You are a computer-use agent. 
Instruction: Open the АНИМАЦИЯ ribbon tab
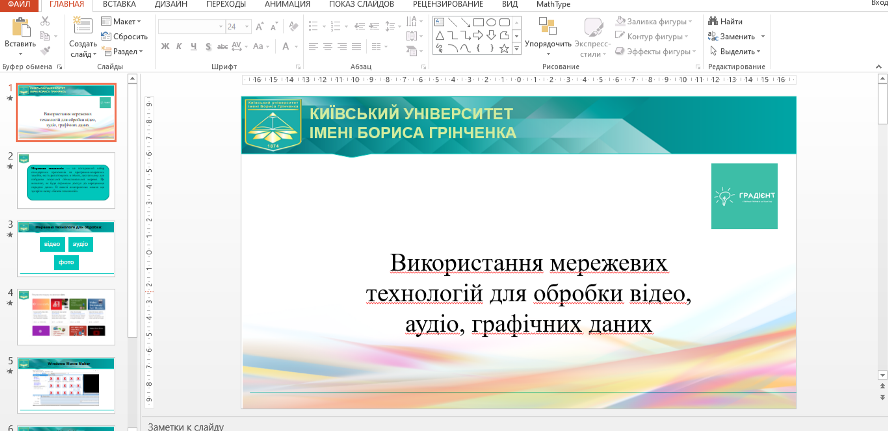tap(287, 5)
